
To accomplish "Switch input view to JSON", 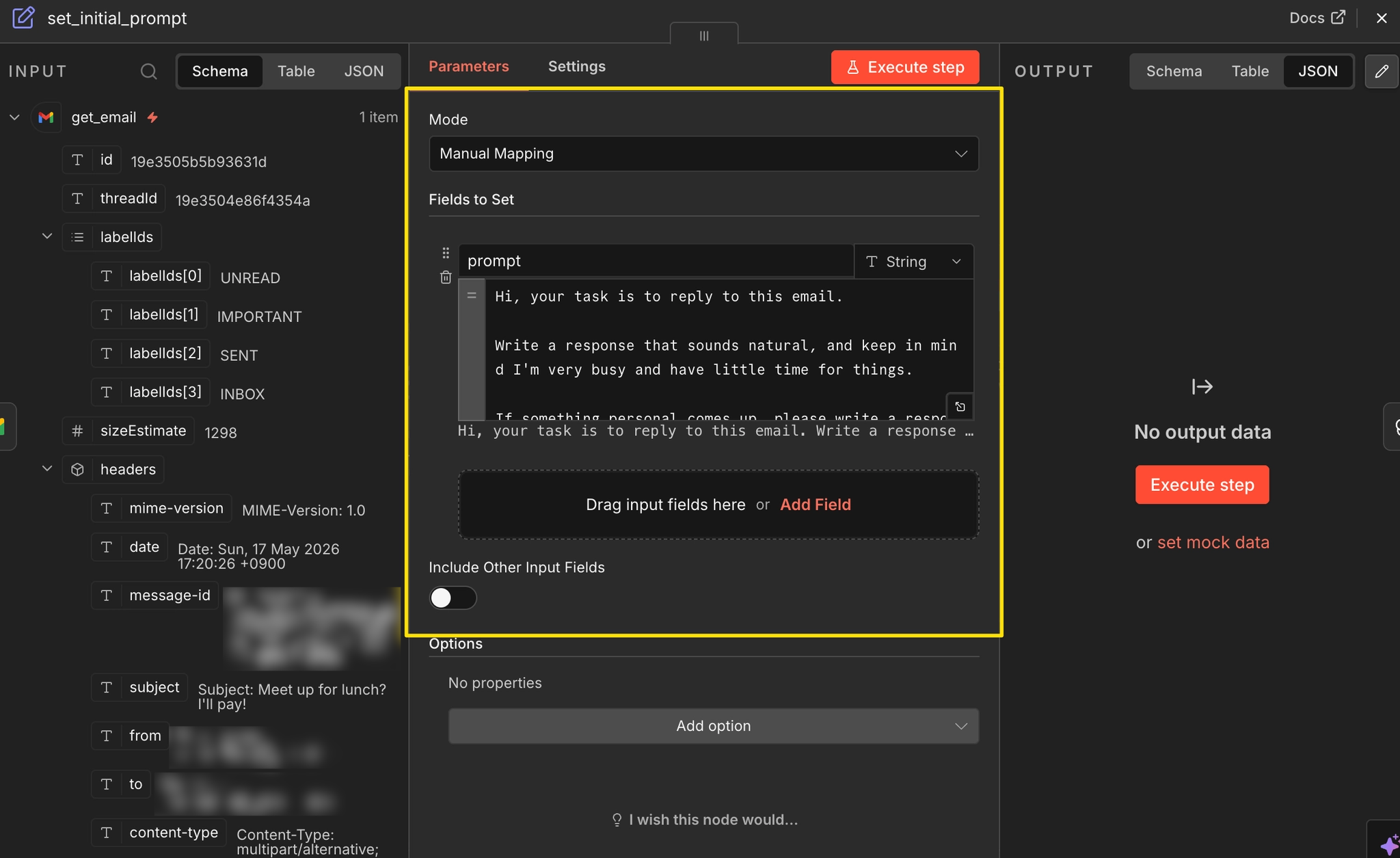I will point(364,71).
